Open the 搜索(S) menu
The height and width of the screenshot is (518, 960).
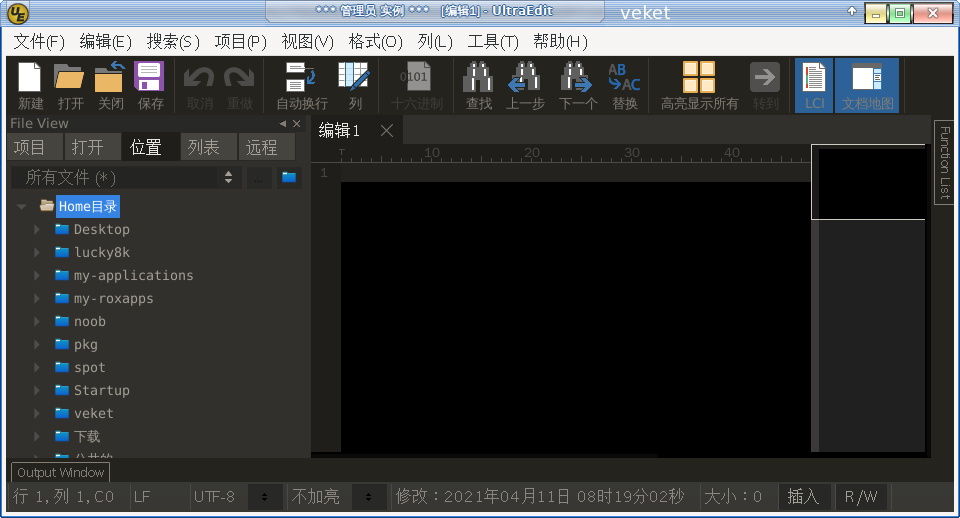[173, 42]
